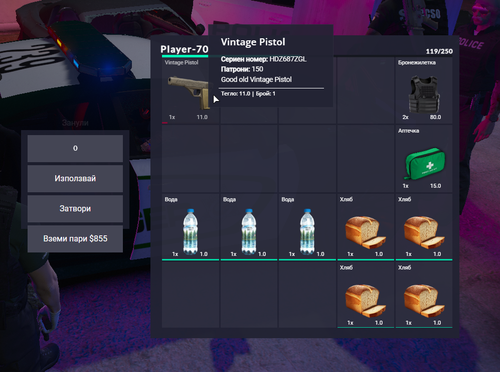Screen dimensions: 500x372
Task: Select the Бронежилетка armor vest item
Action: coord(424,91)
